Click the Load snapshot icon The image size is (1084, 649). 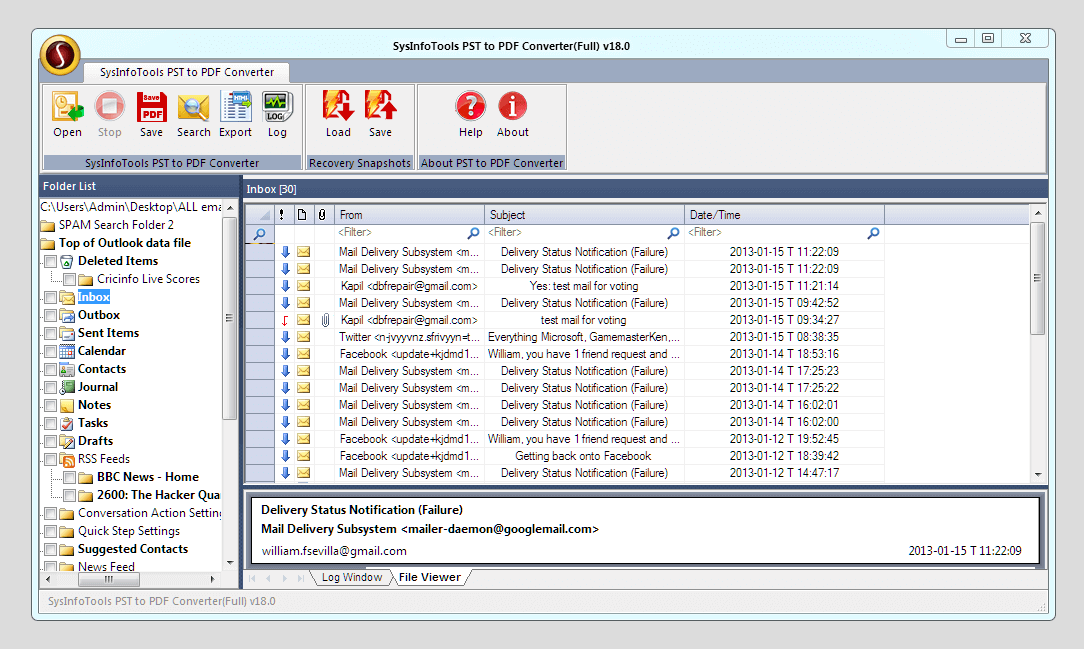point(338,106)
